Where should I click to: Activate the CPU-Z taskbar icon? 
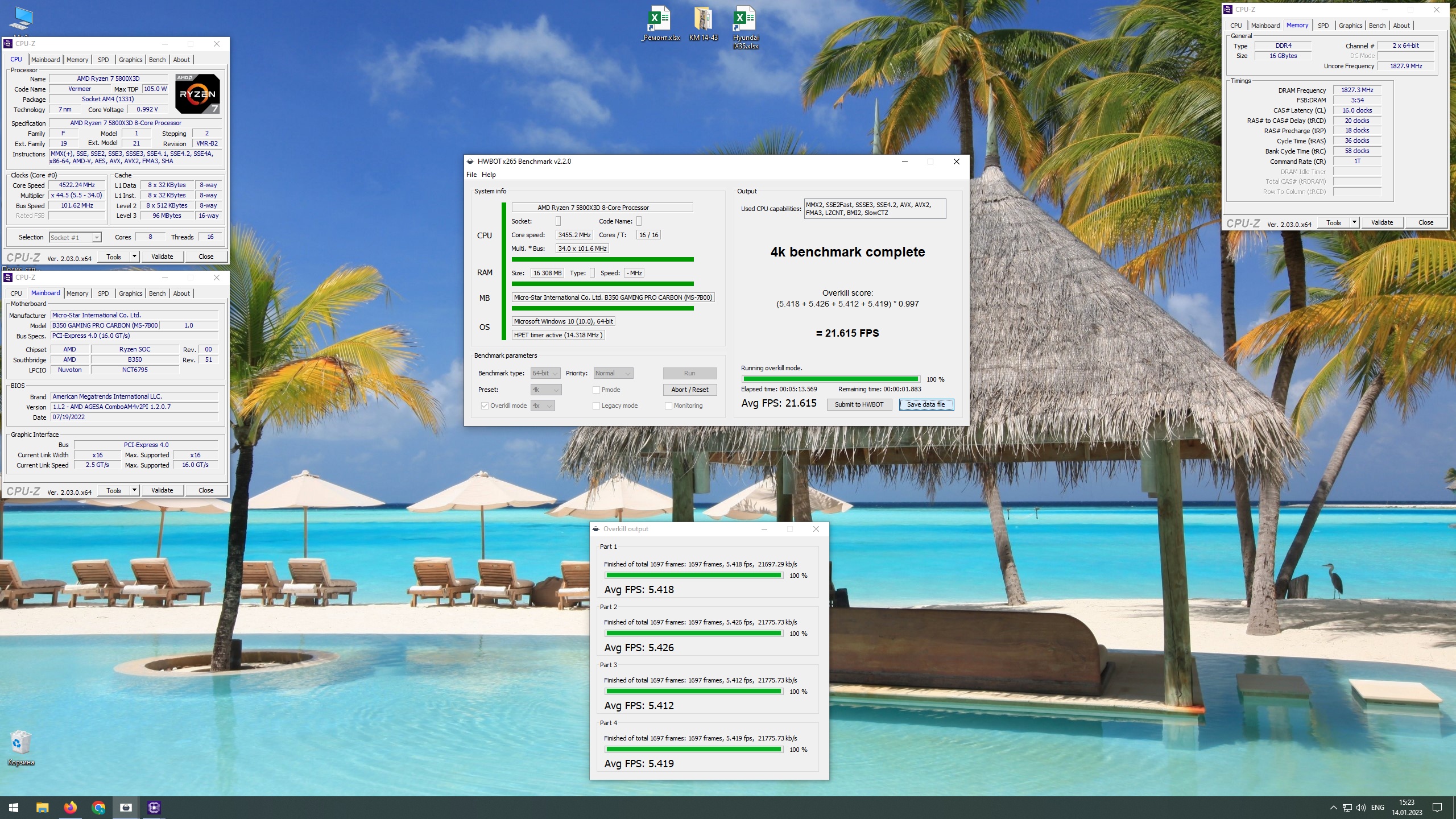point(154,808)
